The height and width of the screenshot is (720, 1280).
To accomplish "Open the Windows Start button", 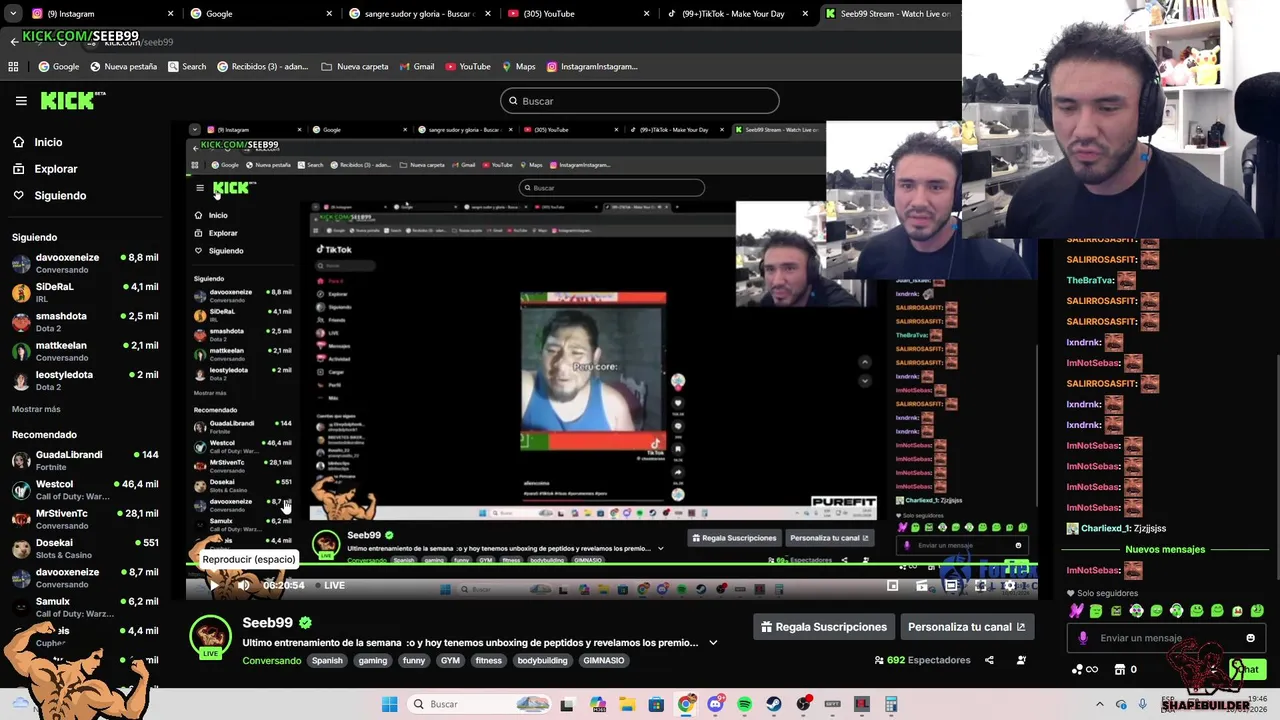I will coord(389,704).
